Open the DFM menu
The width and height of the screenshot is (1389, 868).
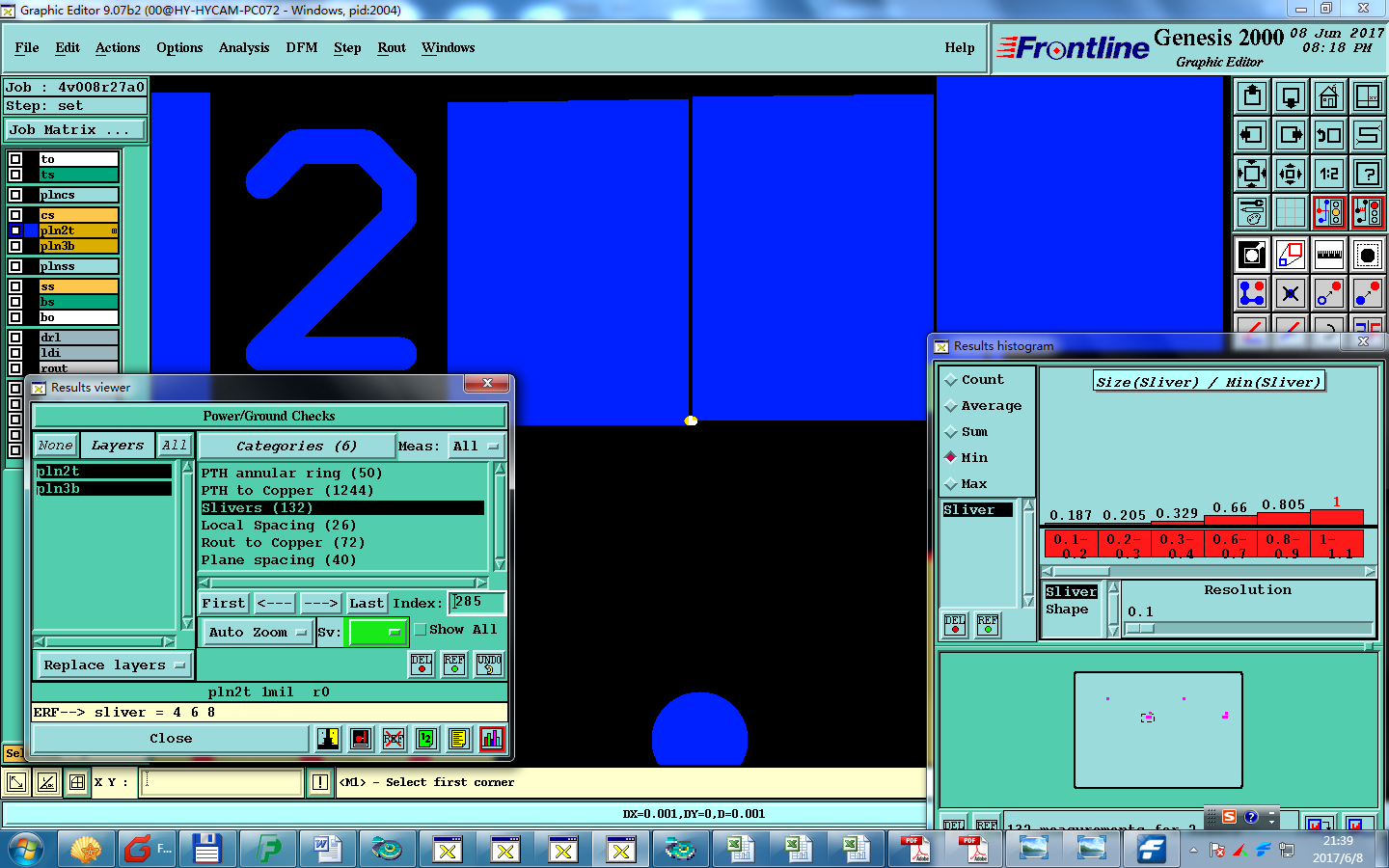tap(302, 47)
